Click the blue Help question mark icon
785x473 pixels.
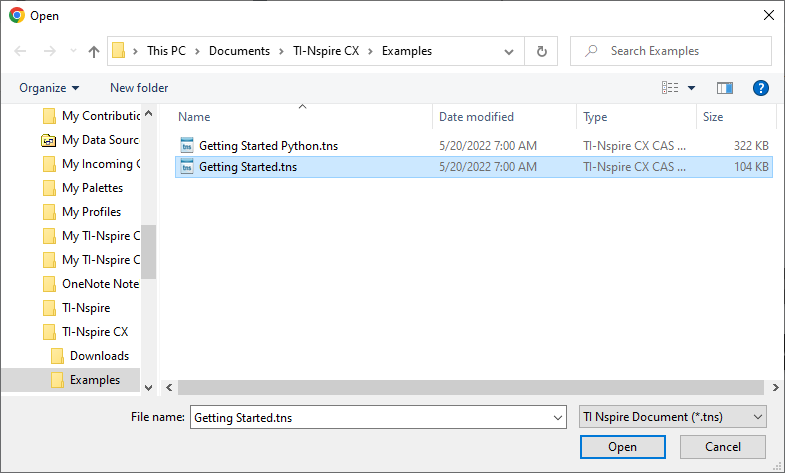click(x=760, y=88)
